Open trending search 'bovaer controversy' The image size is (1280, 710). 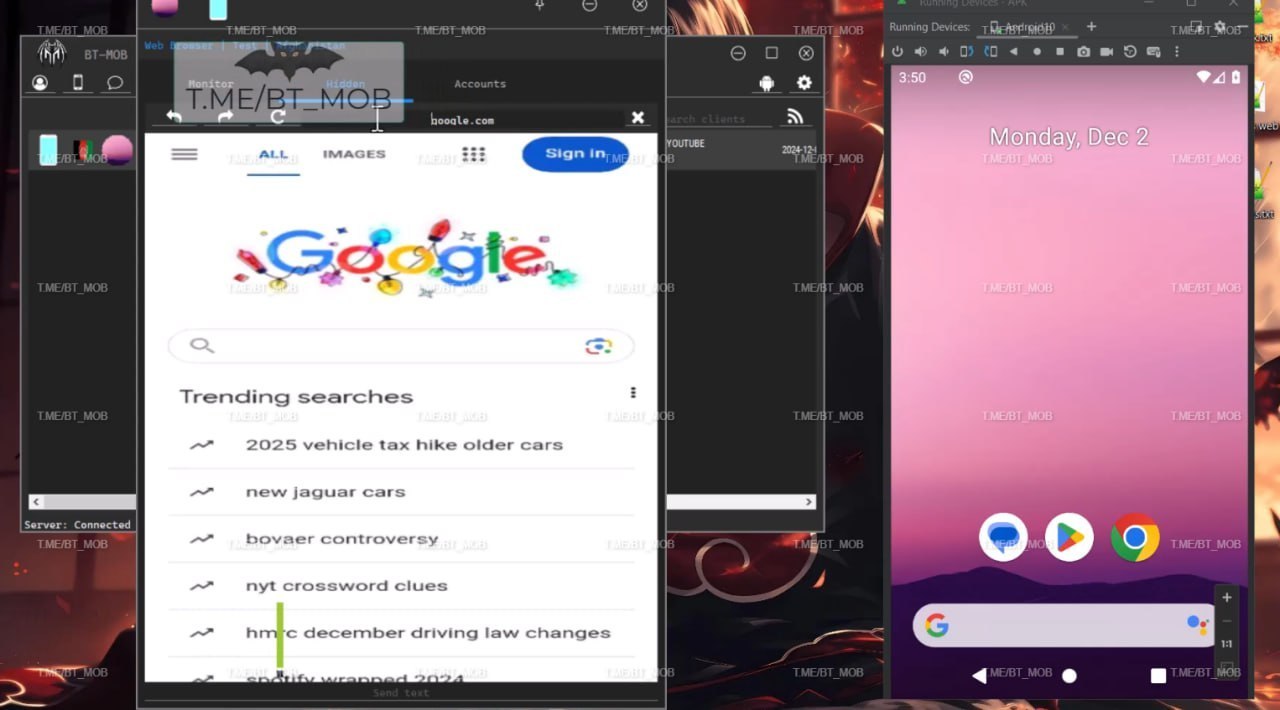342,539
